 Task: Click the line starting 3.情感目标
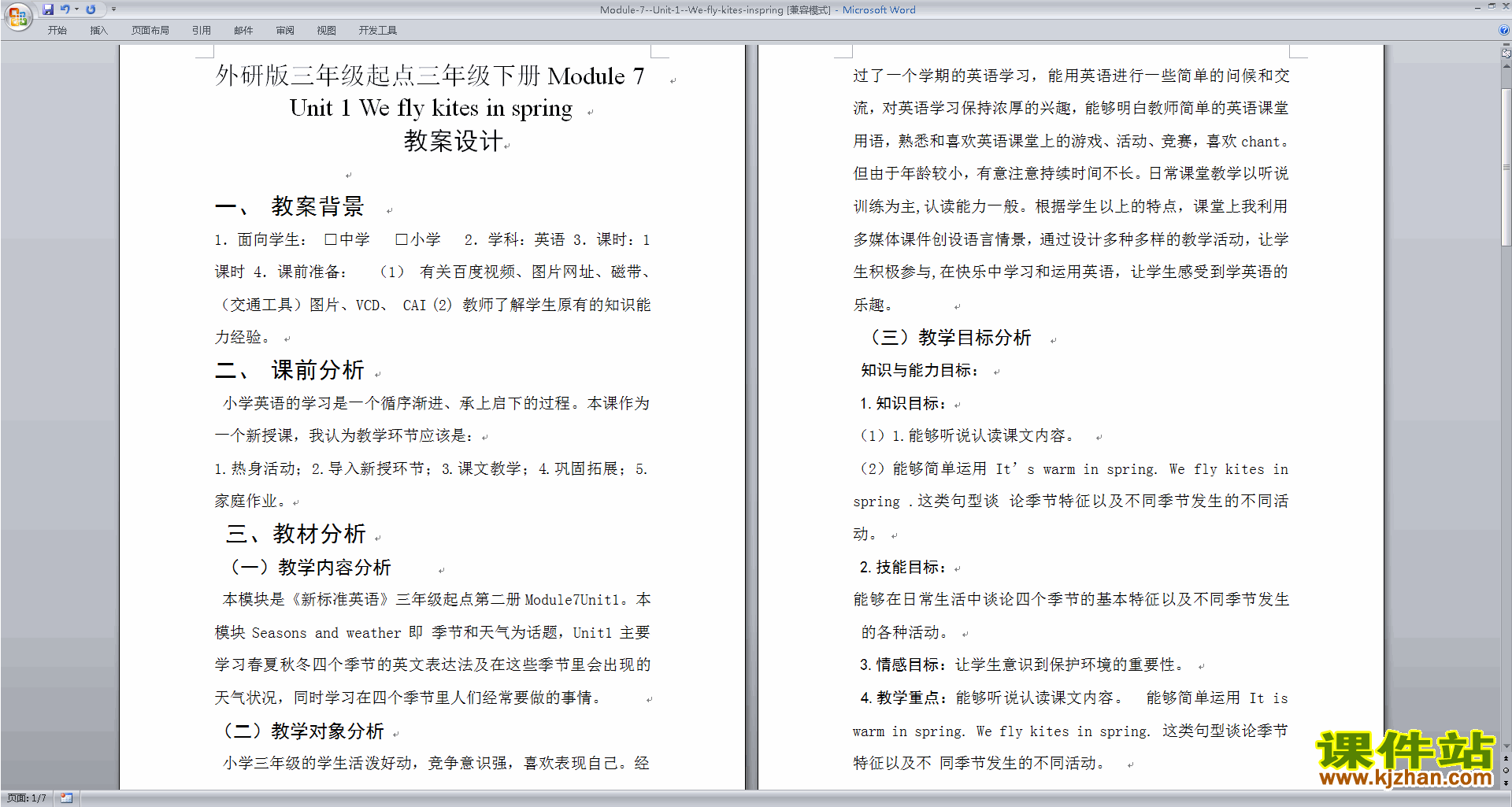tap(1022, 665)
